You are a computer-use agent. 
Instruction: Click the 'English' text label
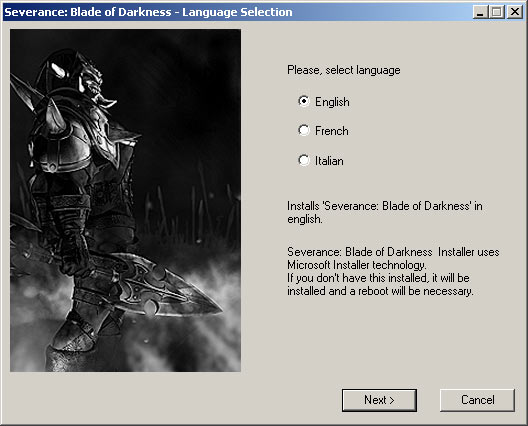(332, 102)
